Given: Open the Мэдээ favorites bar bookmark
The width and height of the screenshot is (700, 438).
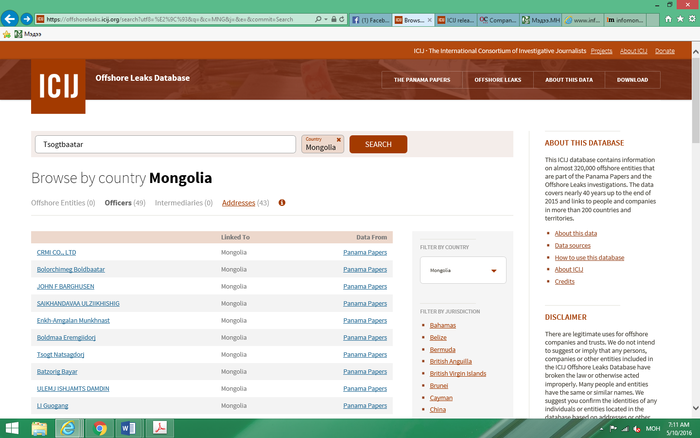Looking at the screenshot, I should [x=28, y=34].
